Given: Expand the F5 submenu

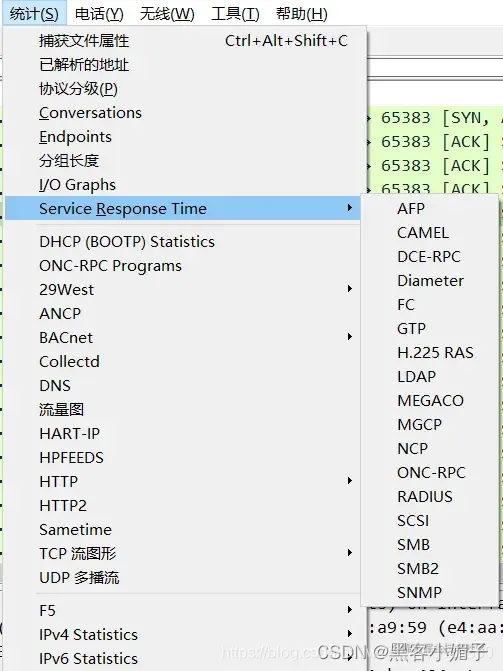Looking at the screenshot, I should click(183, 610).
